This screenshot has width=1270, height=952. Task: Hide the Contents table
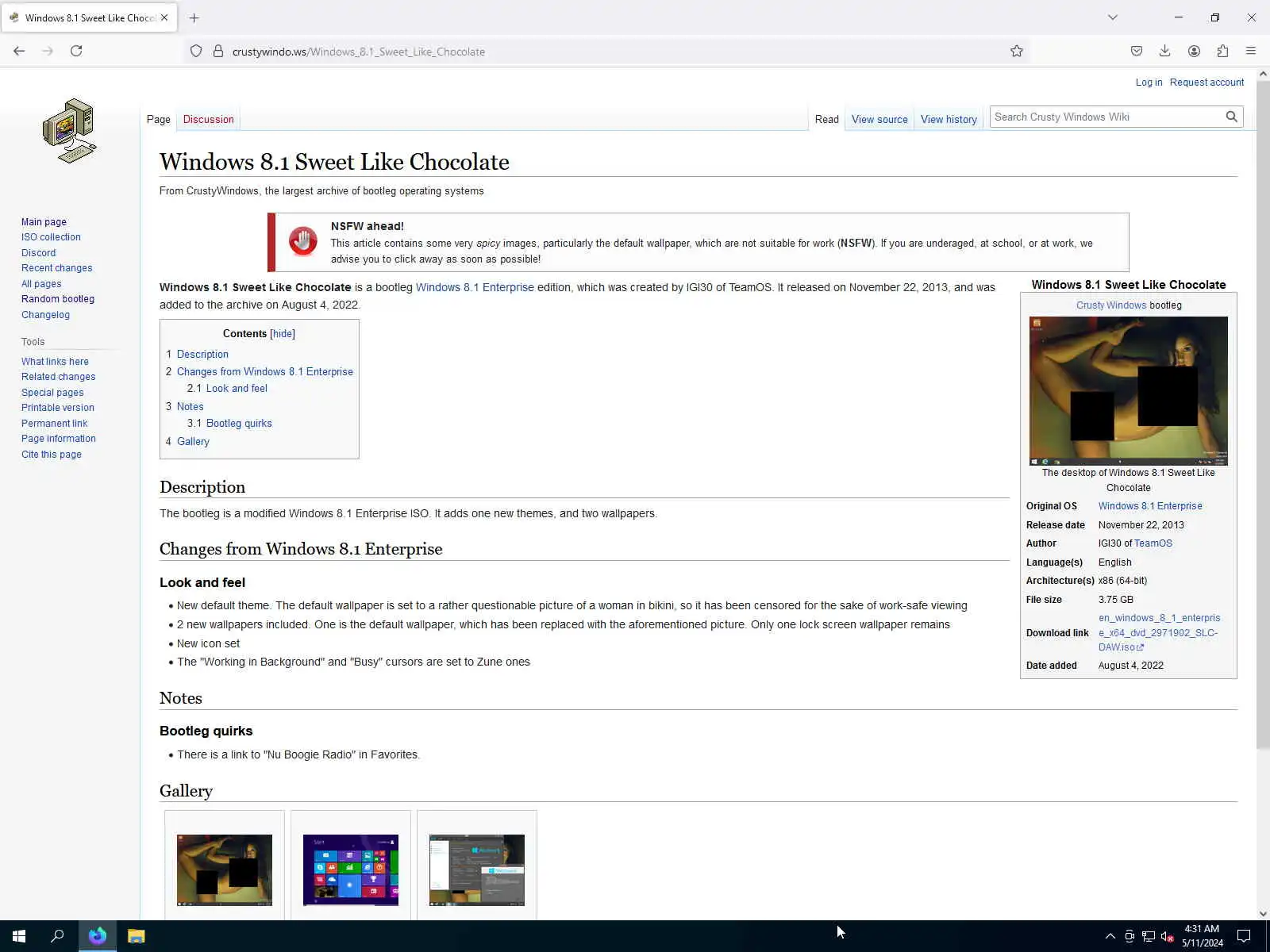coord(283,334)
